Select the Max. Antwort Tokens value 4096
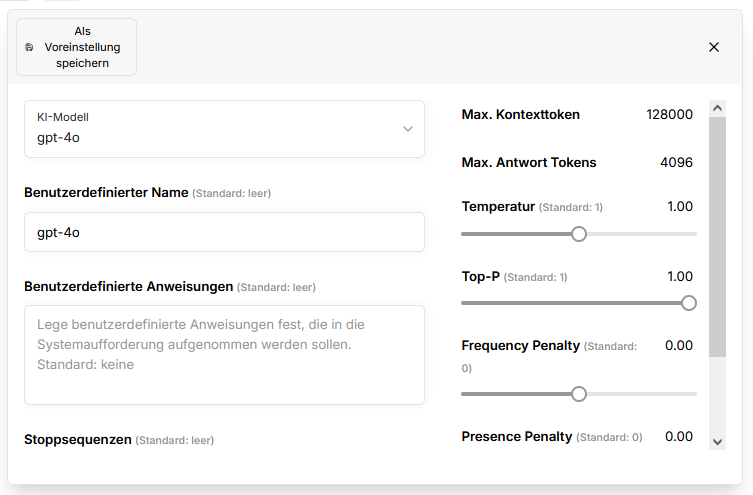 click(x=676, y=163)
